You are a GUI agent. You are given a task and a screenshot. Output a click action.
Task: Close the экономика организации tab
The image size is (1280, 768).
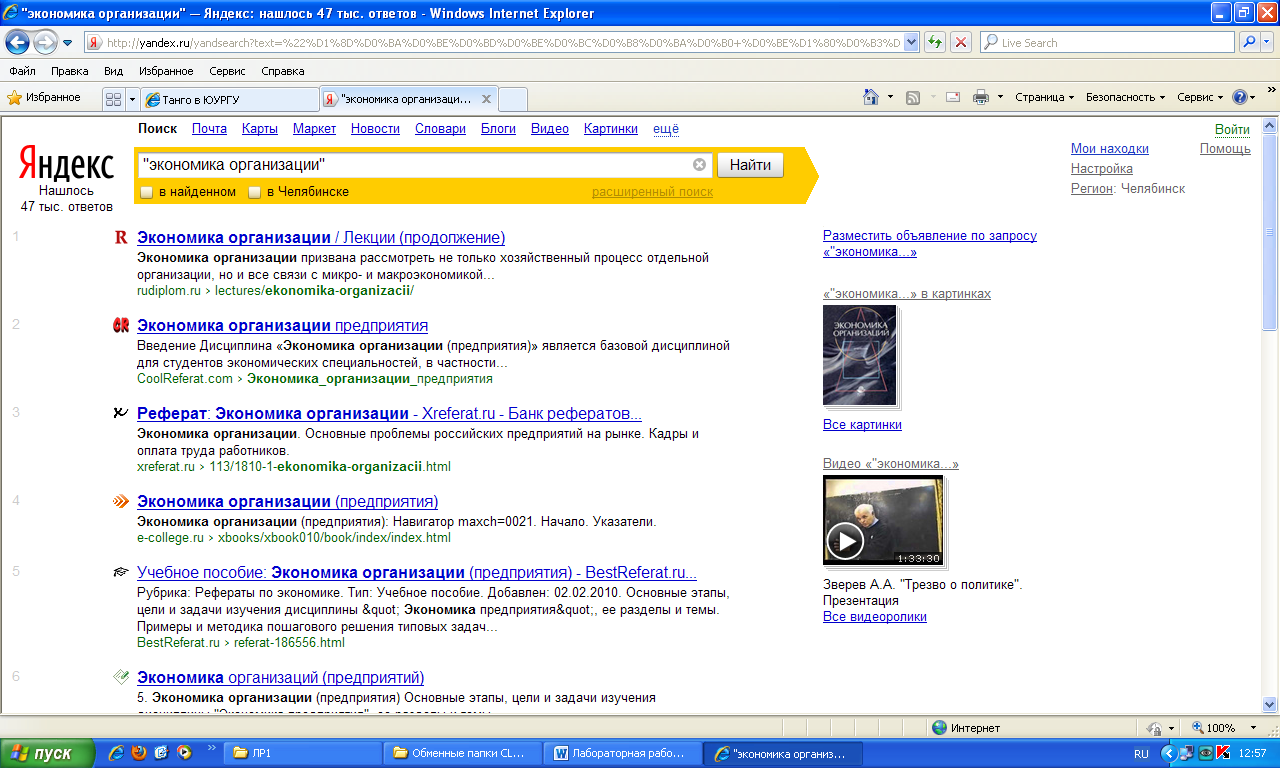[486, 99]
